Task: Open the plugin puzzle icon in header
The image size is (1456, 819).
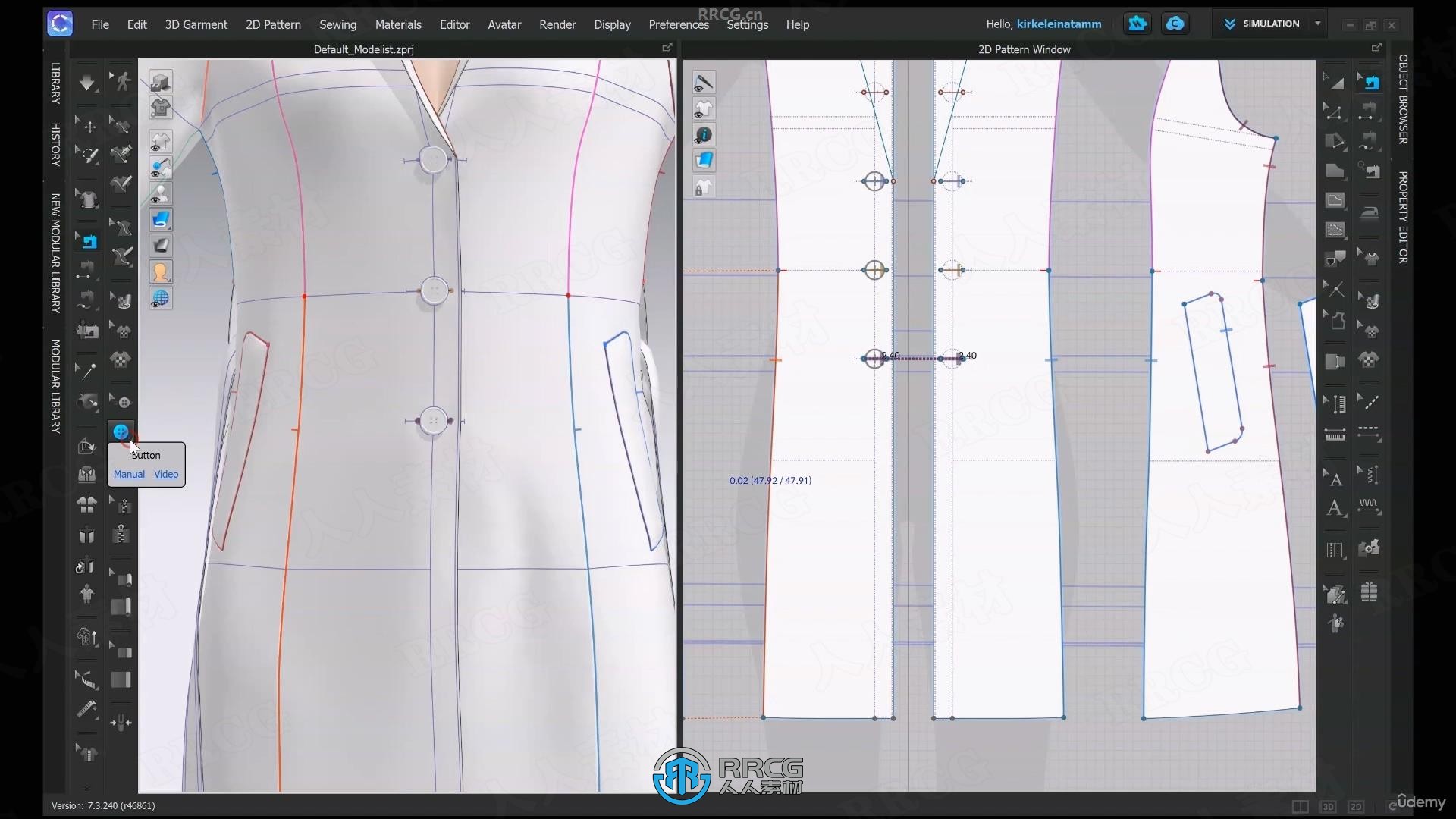Action: tap(1137, 24)
